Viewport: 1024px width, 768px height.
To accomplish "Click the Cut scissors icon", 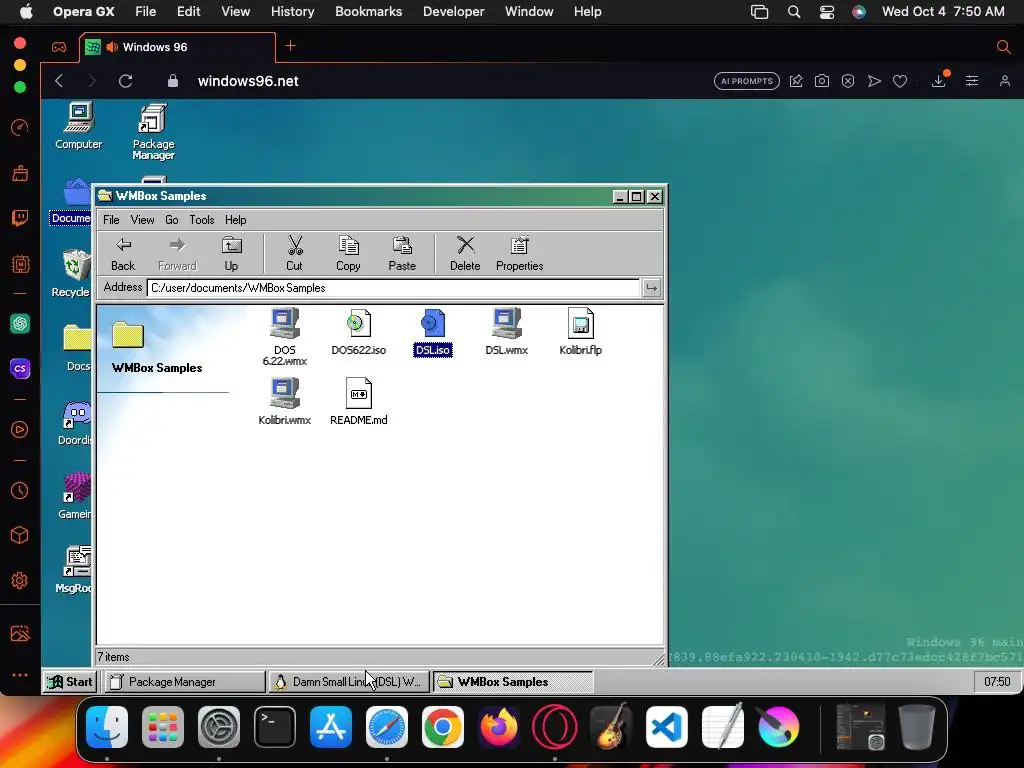I will pos(295,246).
